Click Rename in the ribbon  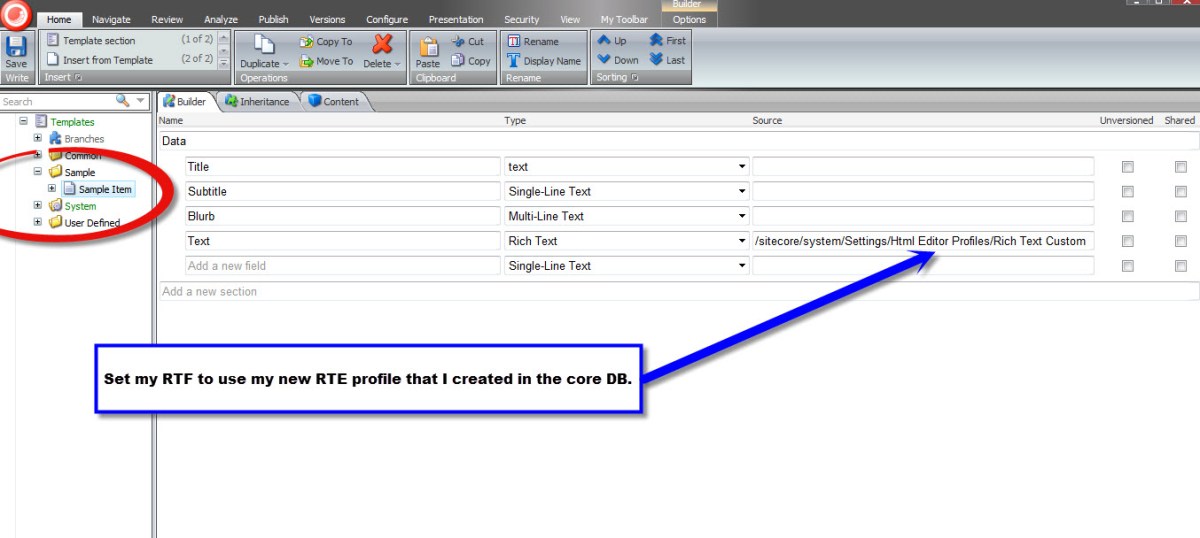(x=532, y=42)
